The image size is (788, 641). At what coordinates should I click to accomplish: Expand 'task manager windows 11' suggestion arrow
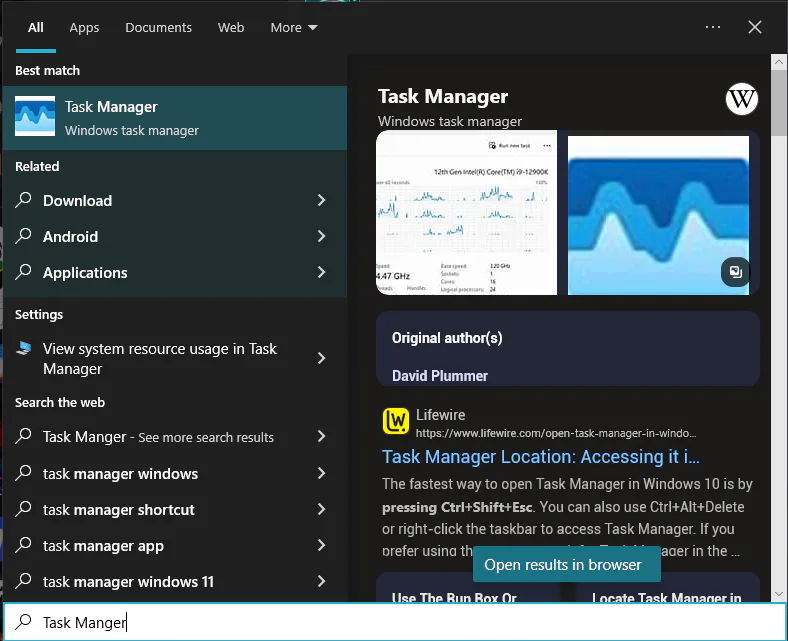322,581
